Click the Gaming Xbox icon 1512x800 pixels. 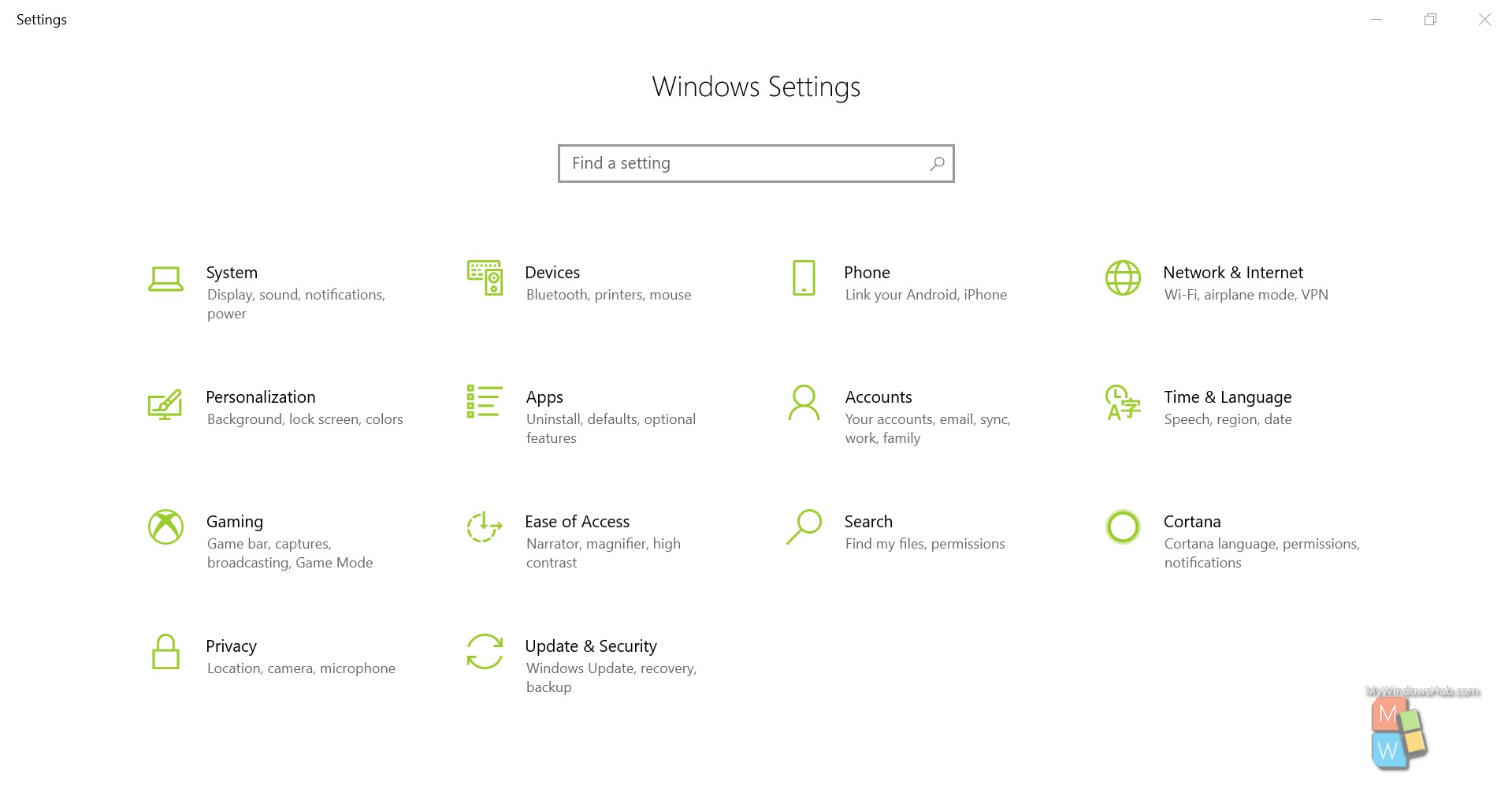tap(165, 527)
